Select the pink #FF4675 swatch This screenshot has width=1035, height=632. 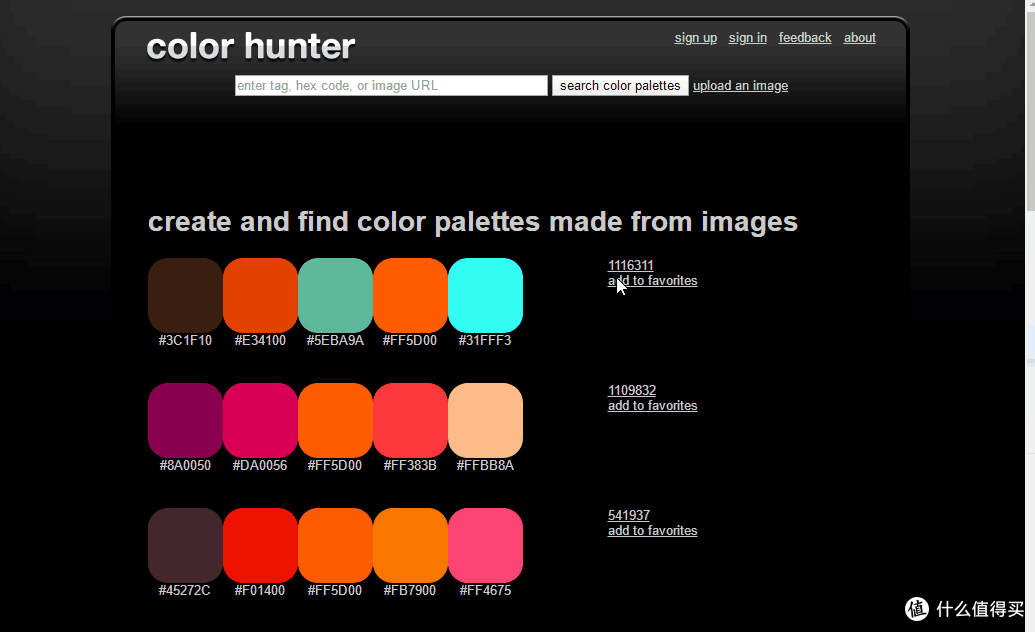pyautogui.click(x=485, y=545)
